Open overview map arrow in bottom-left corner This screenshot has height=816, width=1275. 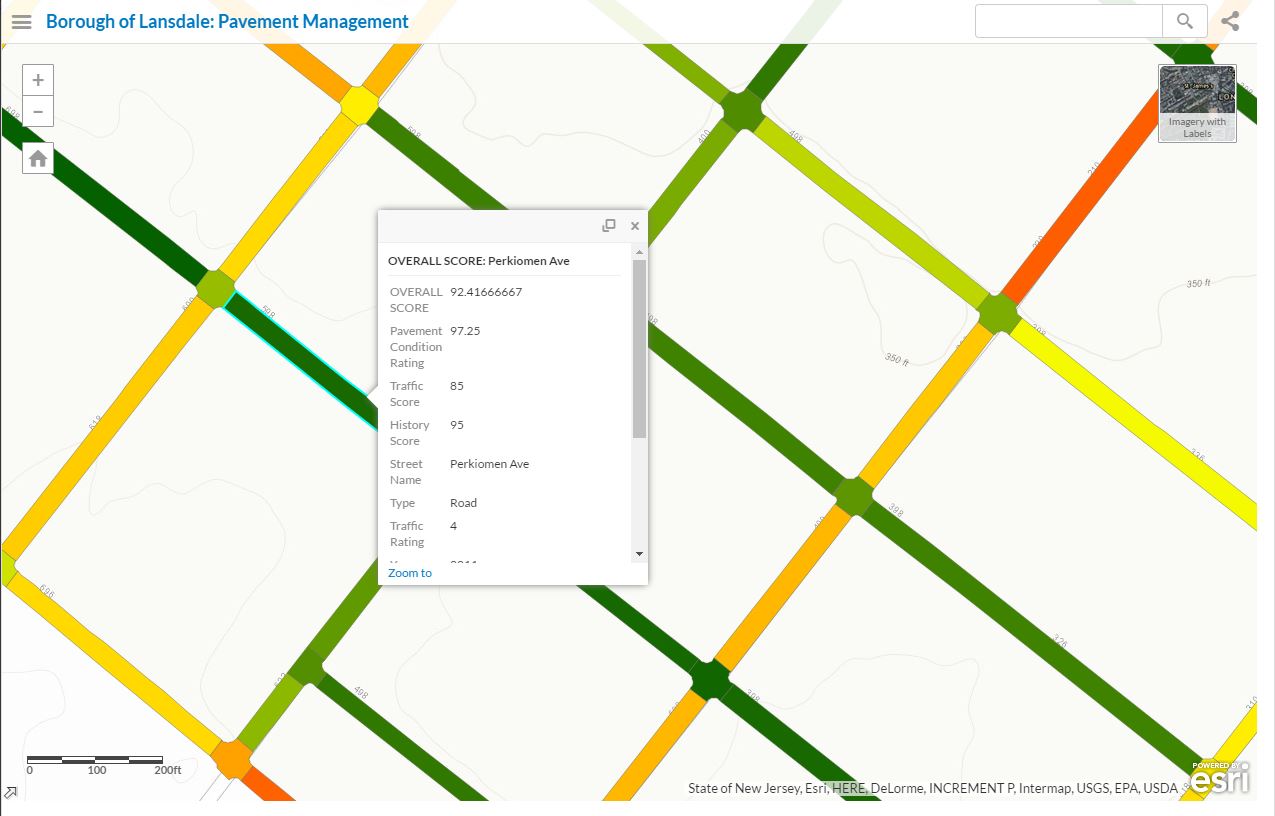click(10, 793)
